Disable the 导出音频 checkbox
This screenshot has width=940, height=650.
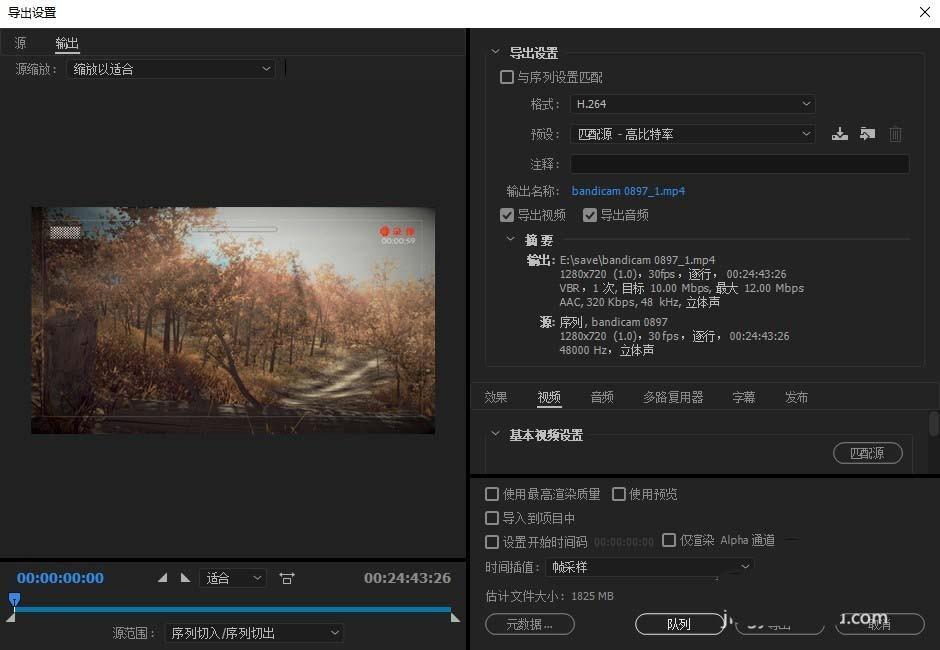click(x=590, y=214)
